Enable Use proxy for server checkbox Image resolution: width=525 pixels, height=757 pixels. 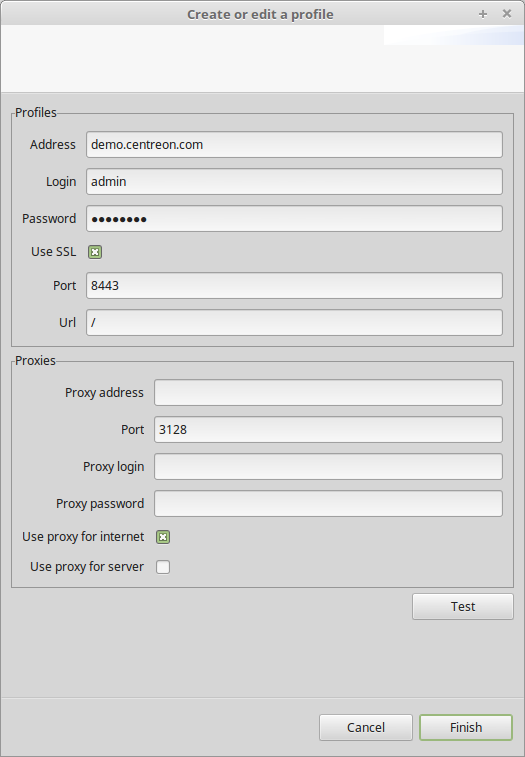tap(163, 567)
